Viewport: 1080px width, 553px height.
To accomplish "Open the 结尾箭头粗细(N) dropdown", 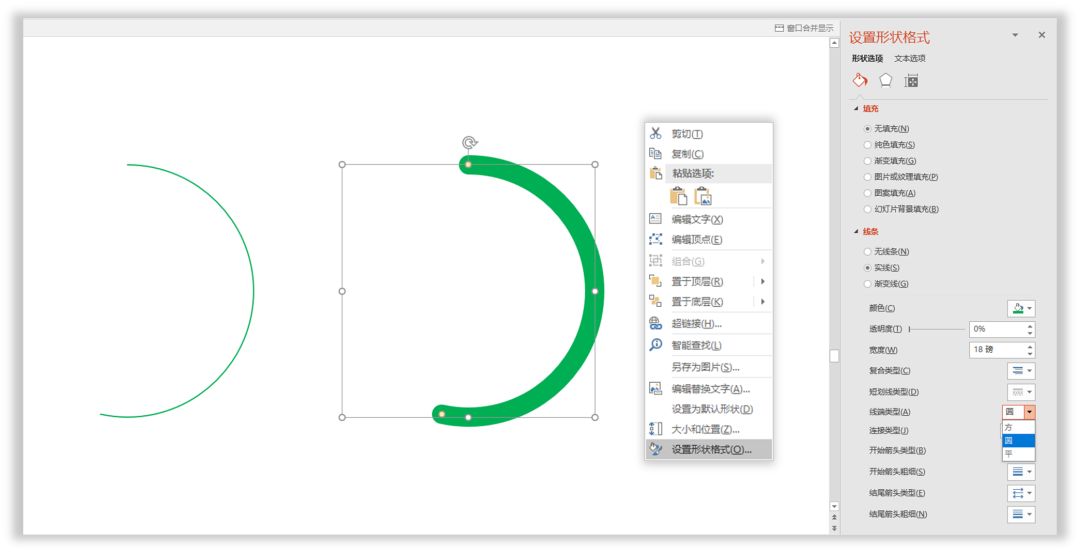I will (1021, 514).
